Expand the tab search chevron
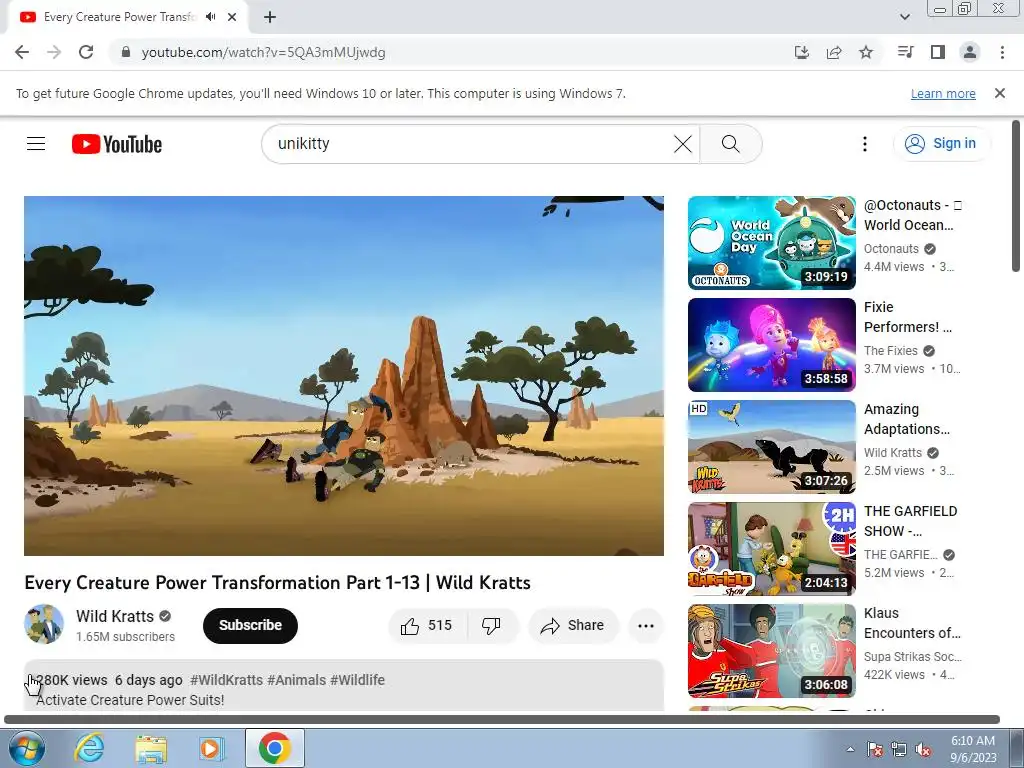 [x=904, y=17]
